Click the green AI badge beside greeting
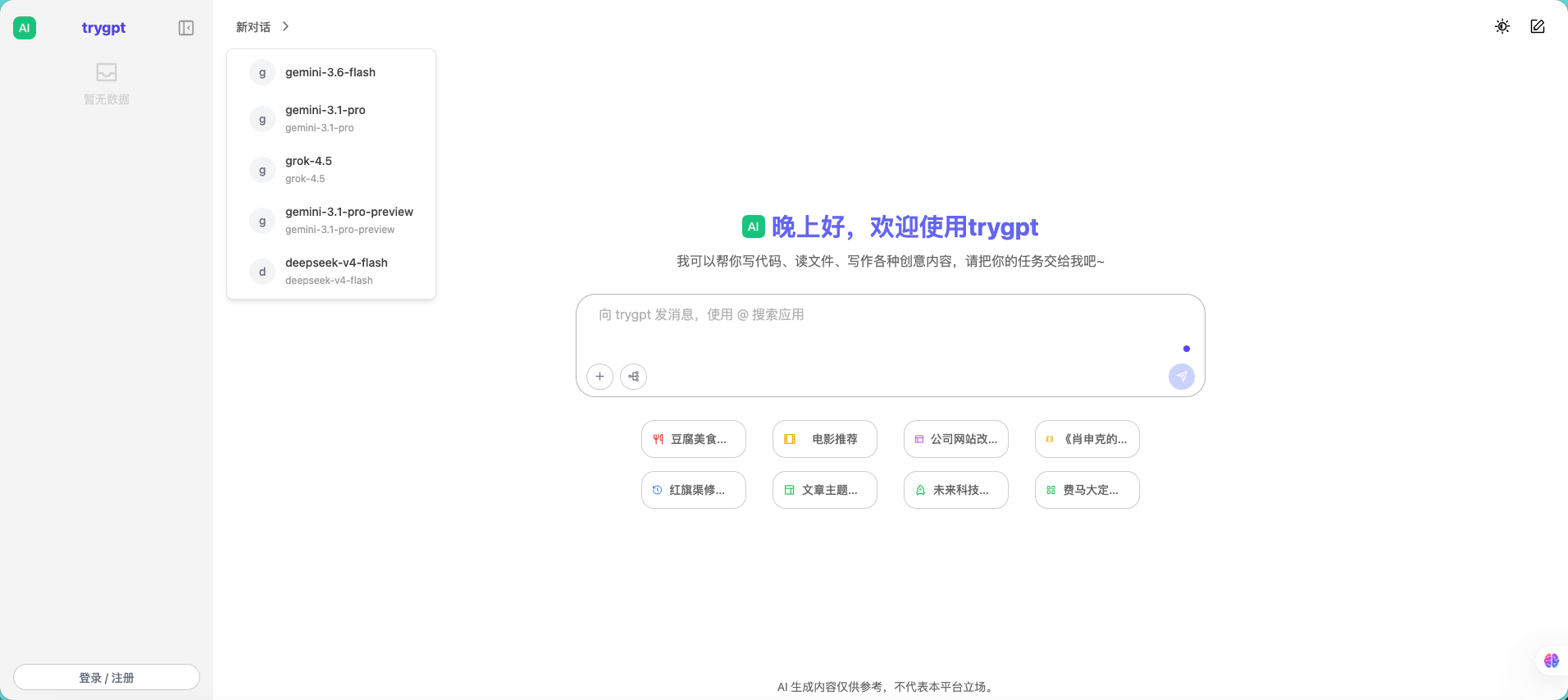The image size is (1568, 700). [x=754, y=226]
